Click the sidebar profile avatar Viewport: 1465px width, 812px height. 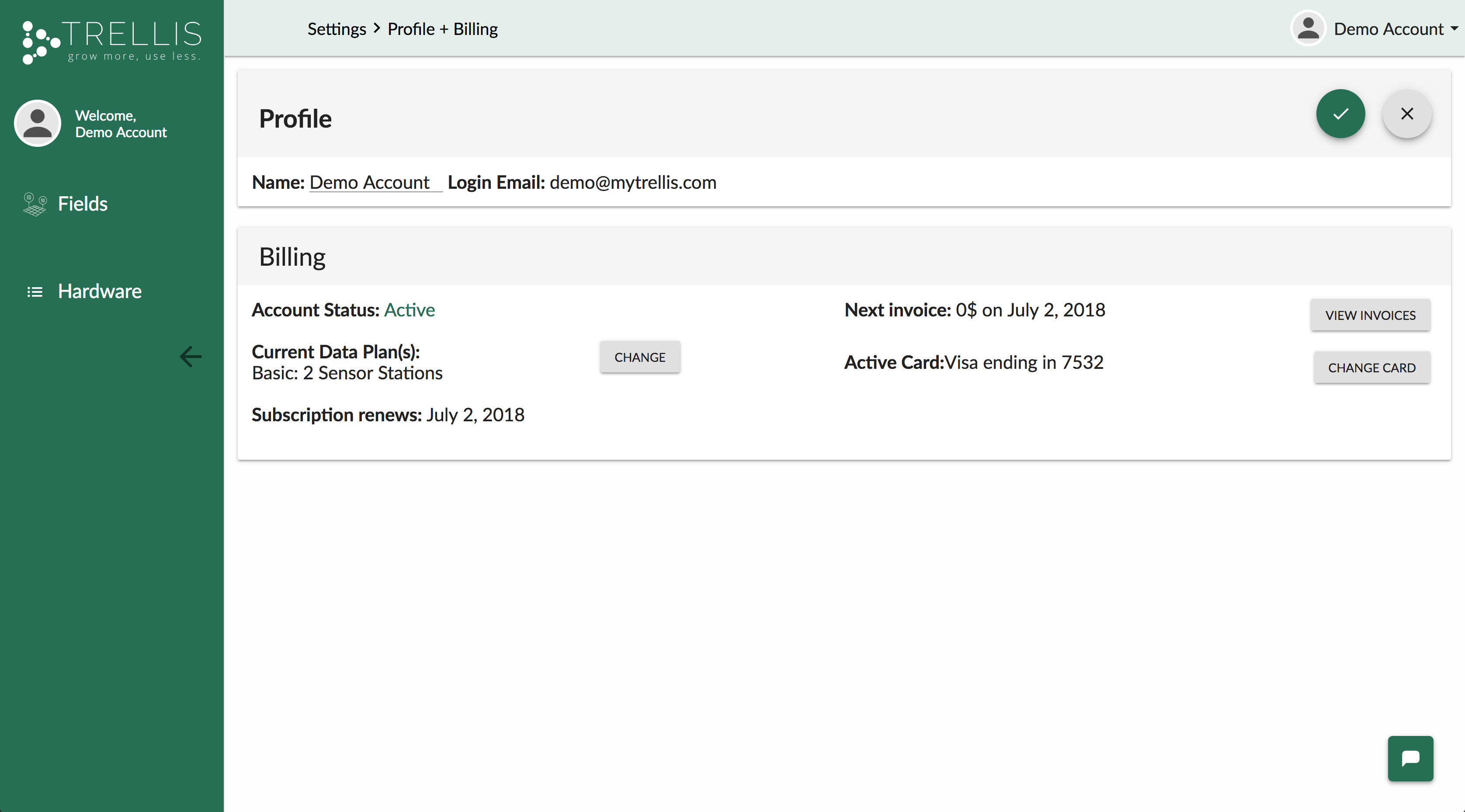(38, 123)
